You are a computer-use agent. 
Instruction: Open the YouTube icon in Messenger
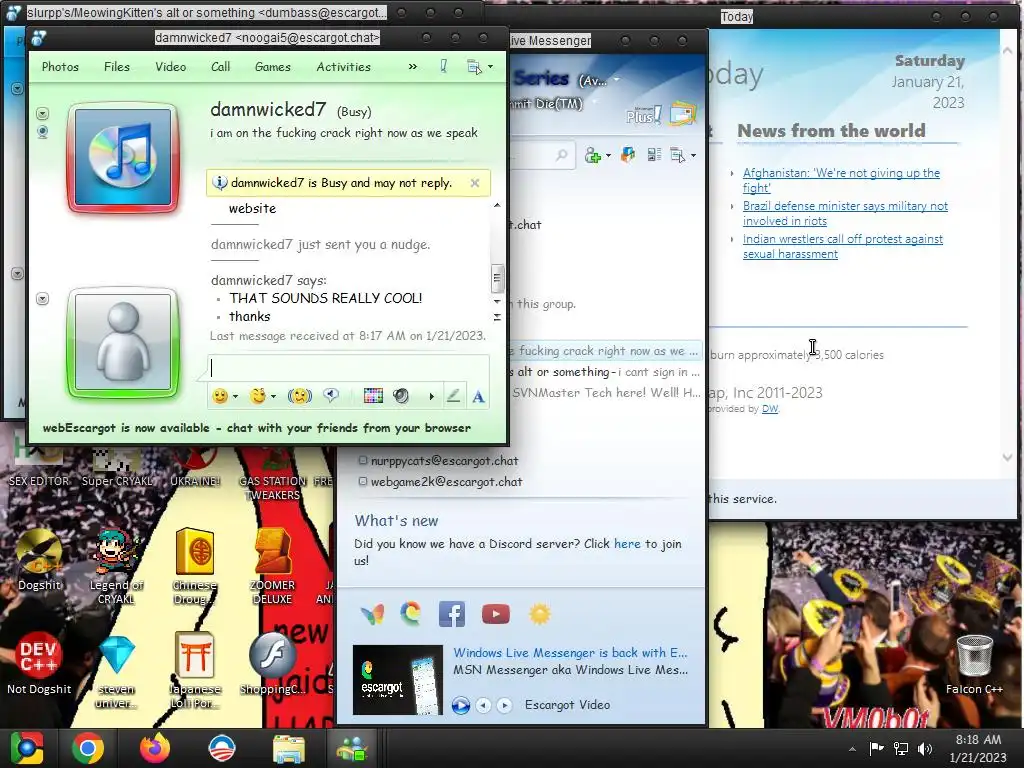click(x=496, y=615)
